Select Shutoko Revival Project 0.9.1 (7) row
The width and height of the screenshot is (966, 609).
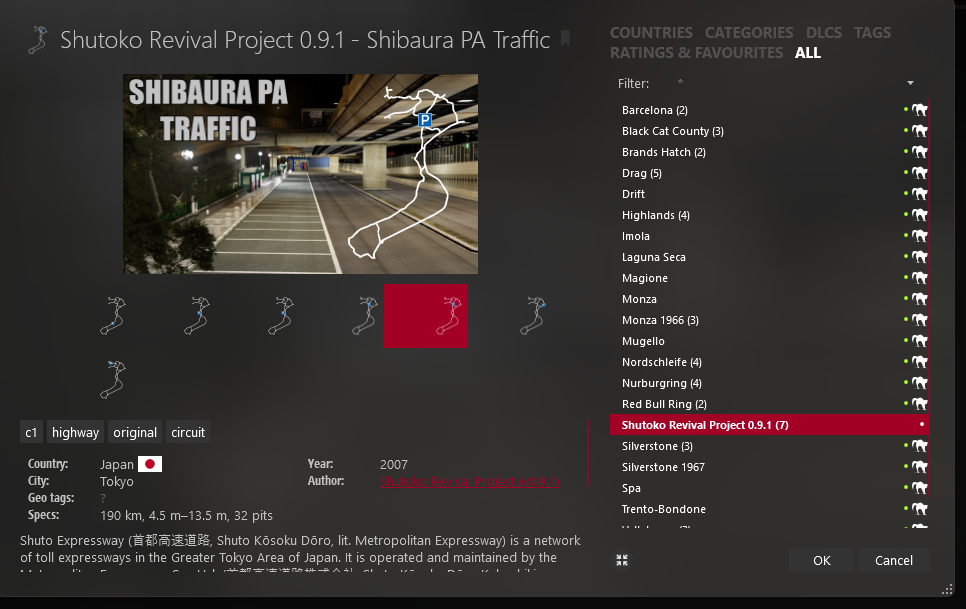tap(769, 425)
